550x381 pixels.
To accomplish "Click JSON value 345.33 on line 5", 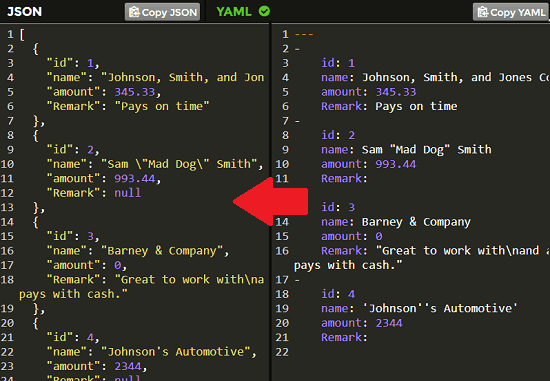I will [135, 92].
